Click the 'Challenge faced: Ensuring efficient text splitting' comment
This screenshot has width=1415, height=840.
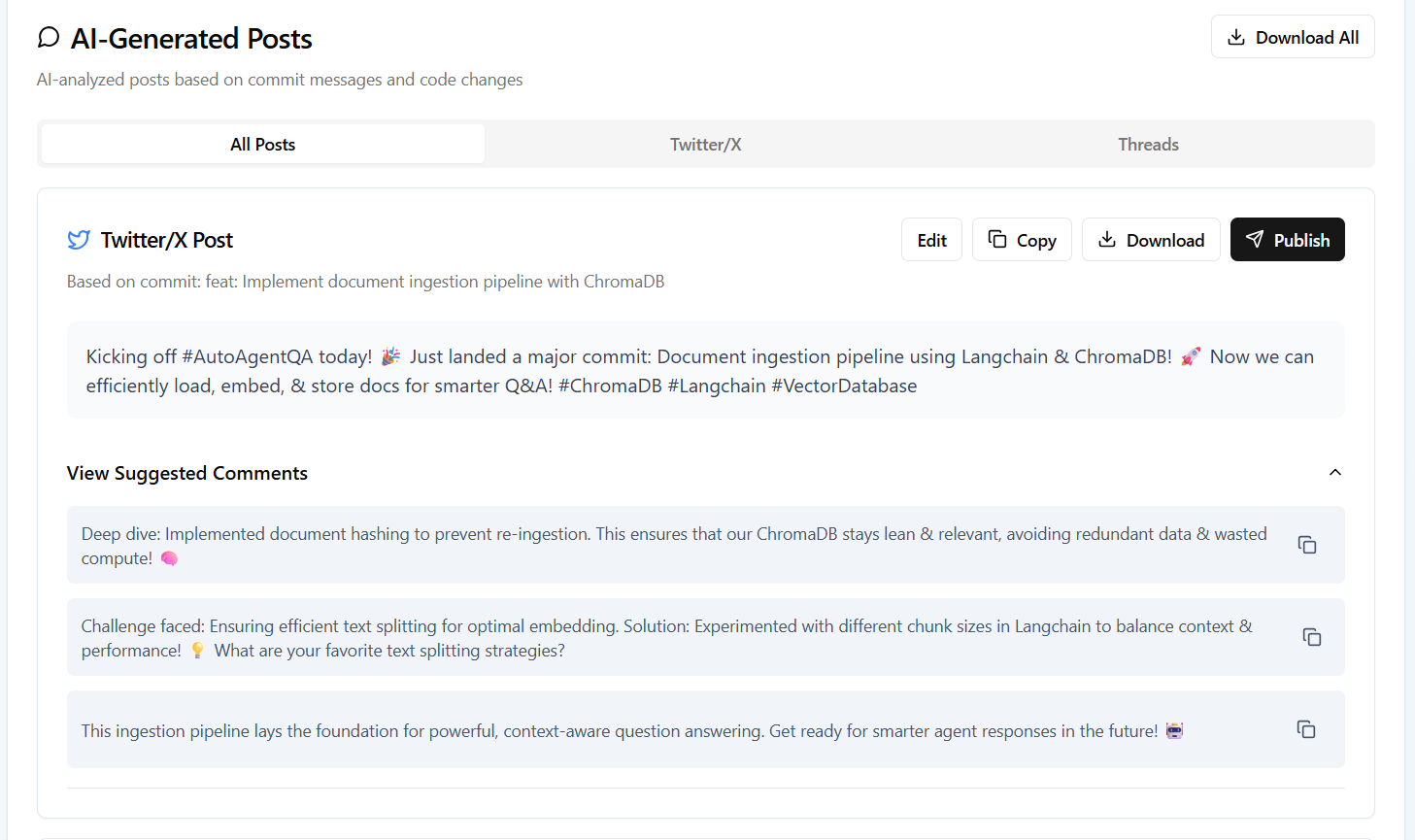click(x=667, y=638)
